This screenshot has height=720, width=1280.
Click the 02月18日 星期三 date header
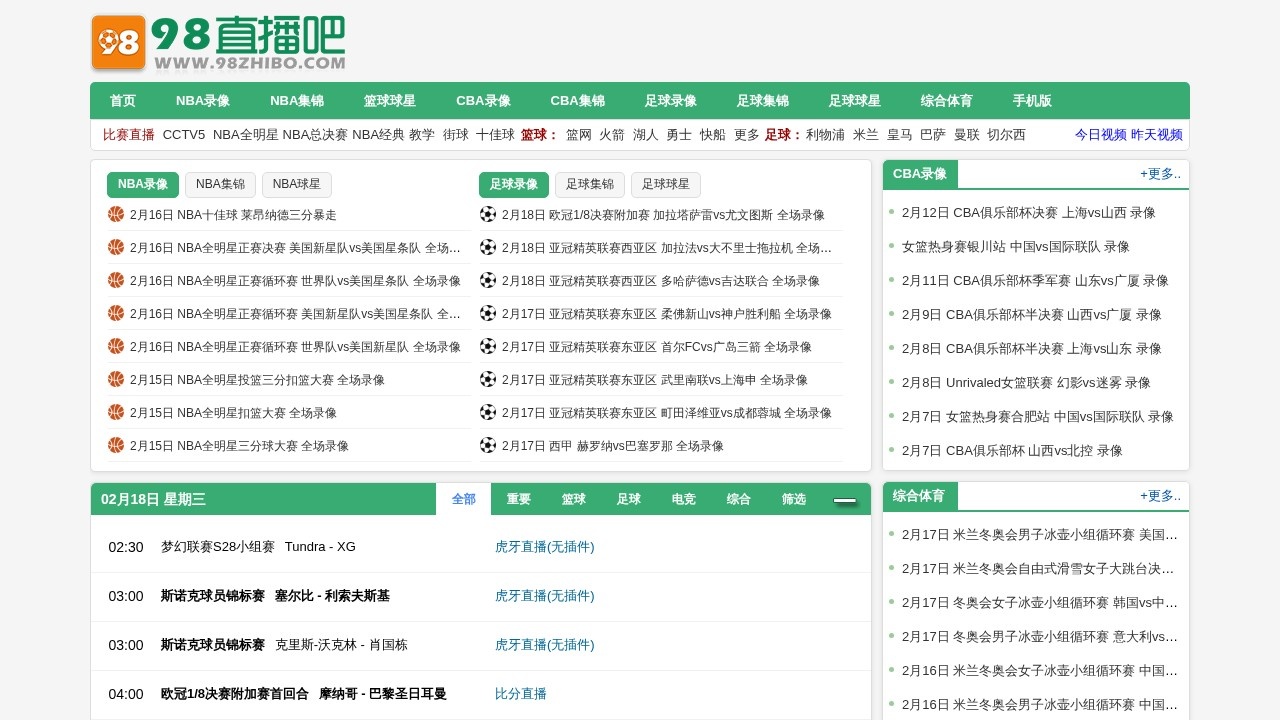(x=153, y=499)
